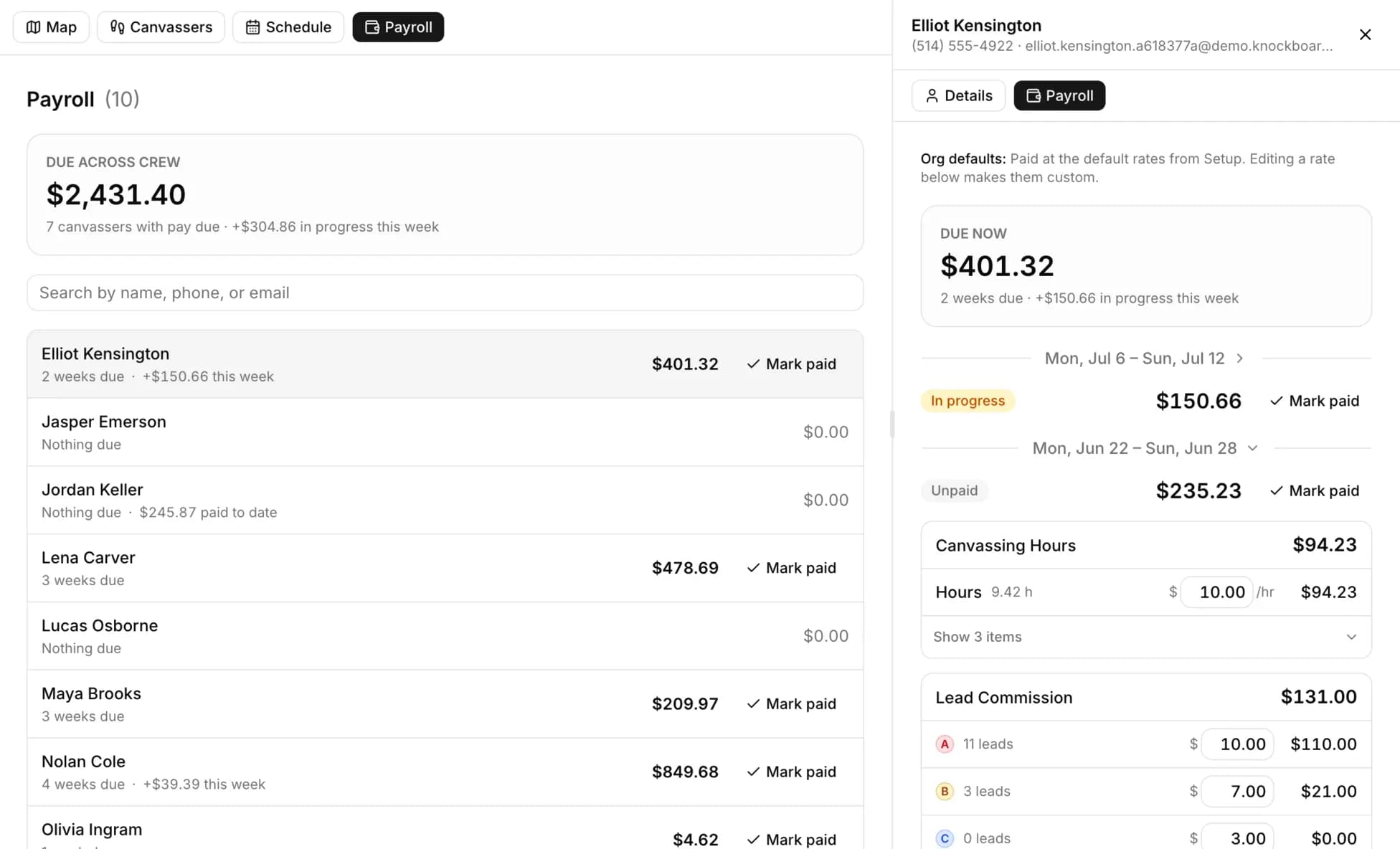
Task: Click the Canvassing Hours heading
Action: point(1006,546)
